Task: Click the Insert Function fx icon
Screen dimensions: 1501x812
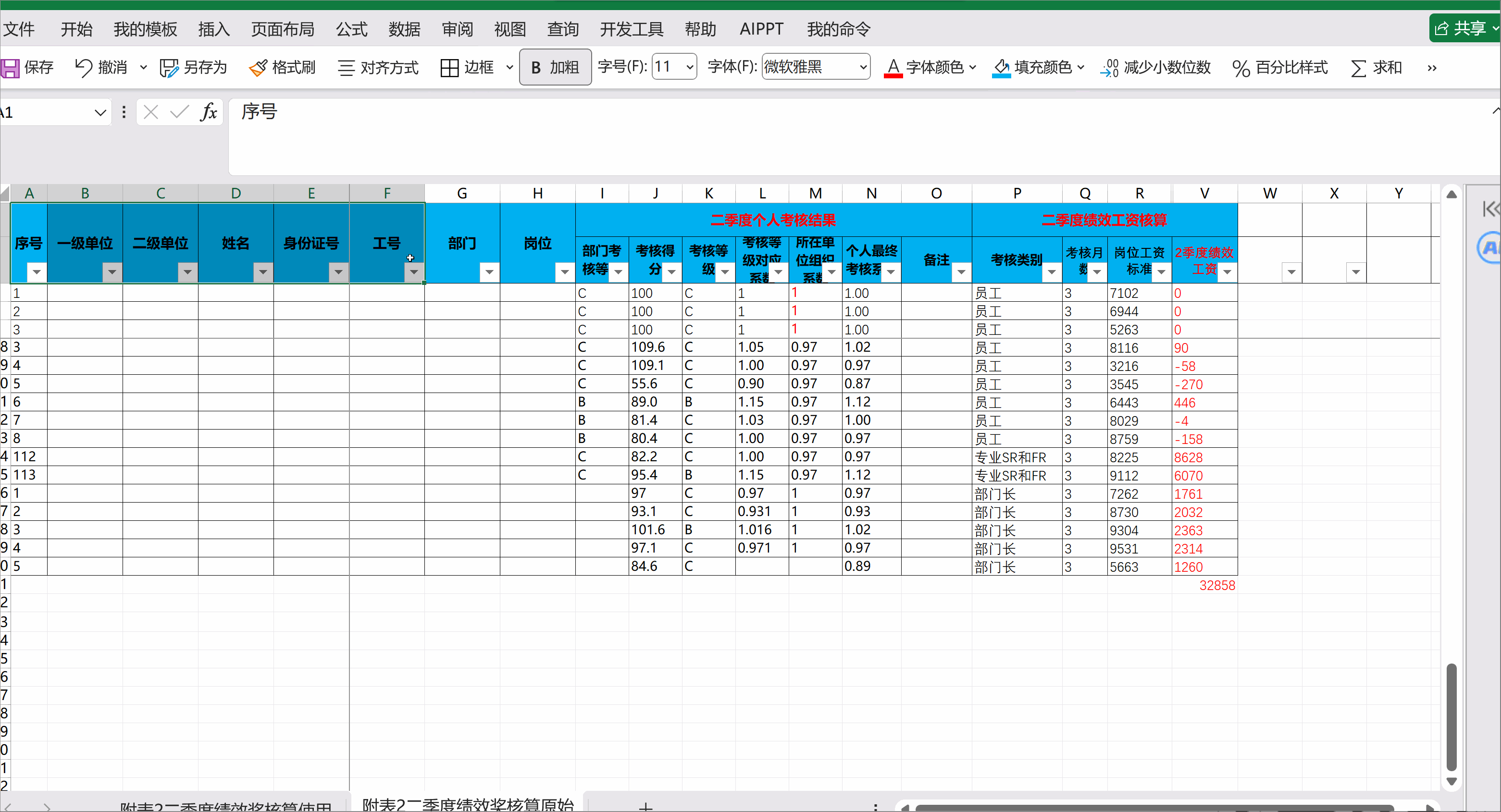Action: point(209,111)
